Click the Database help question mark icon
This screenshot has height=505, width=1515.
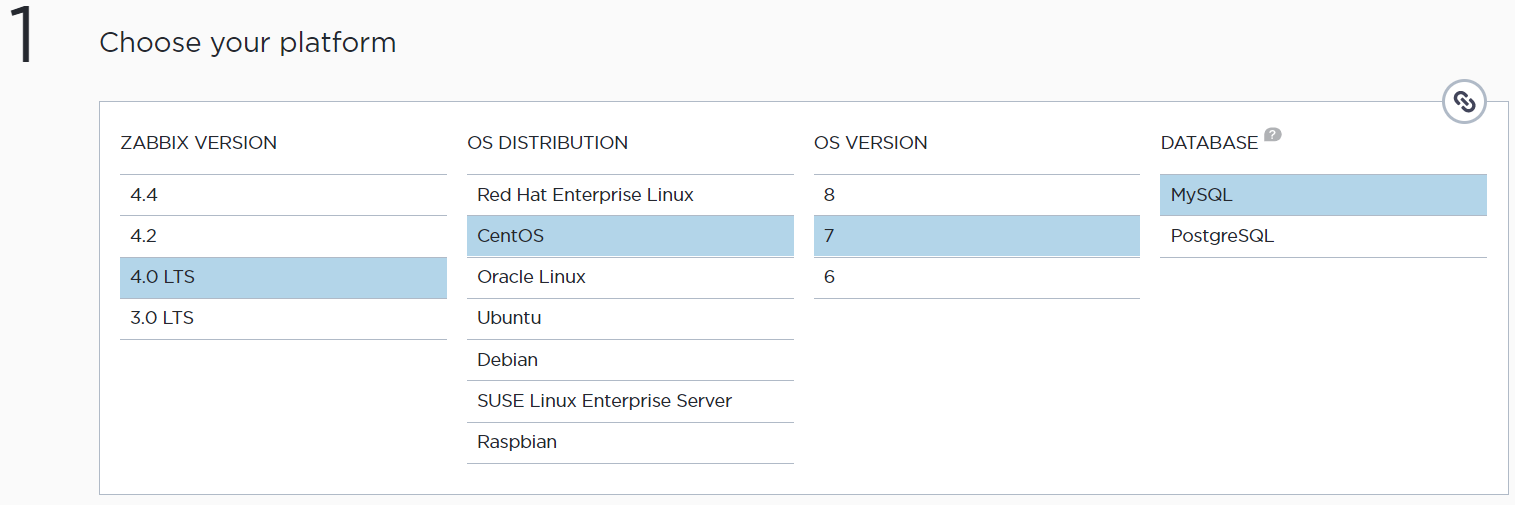[x=1272, y=135]
